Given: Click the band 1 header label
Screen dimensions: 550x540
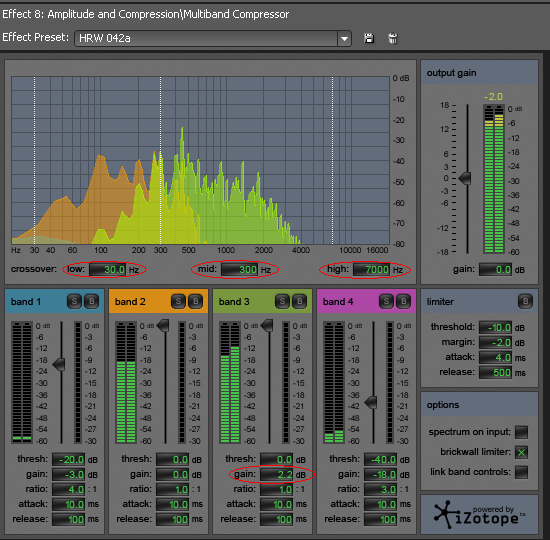Looking at the screenshot, I should click(26, 302).
